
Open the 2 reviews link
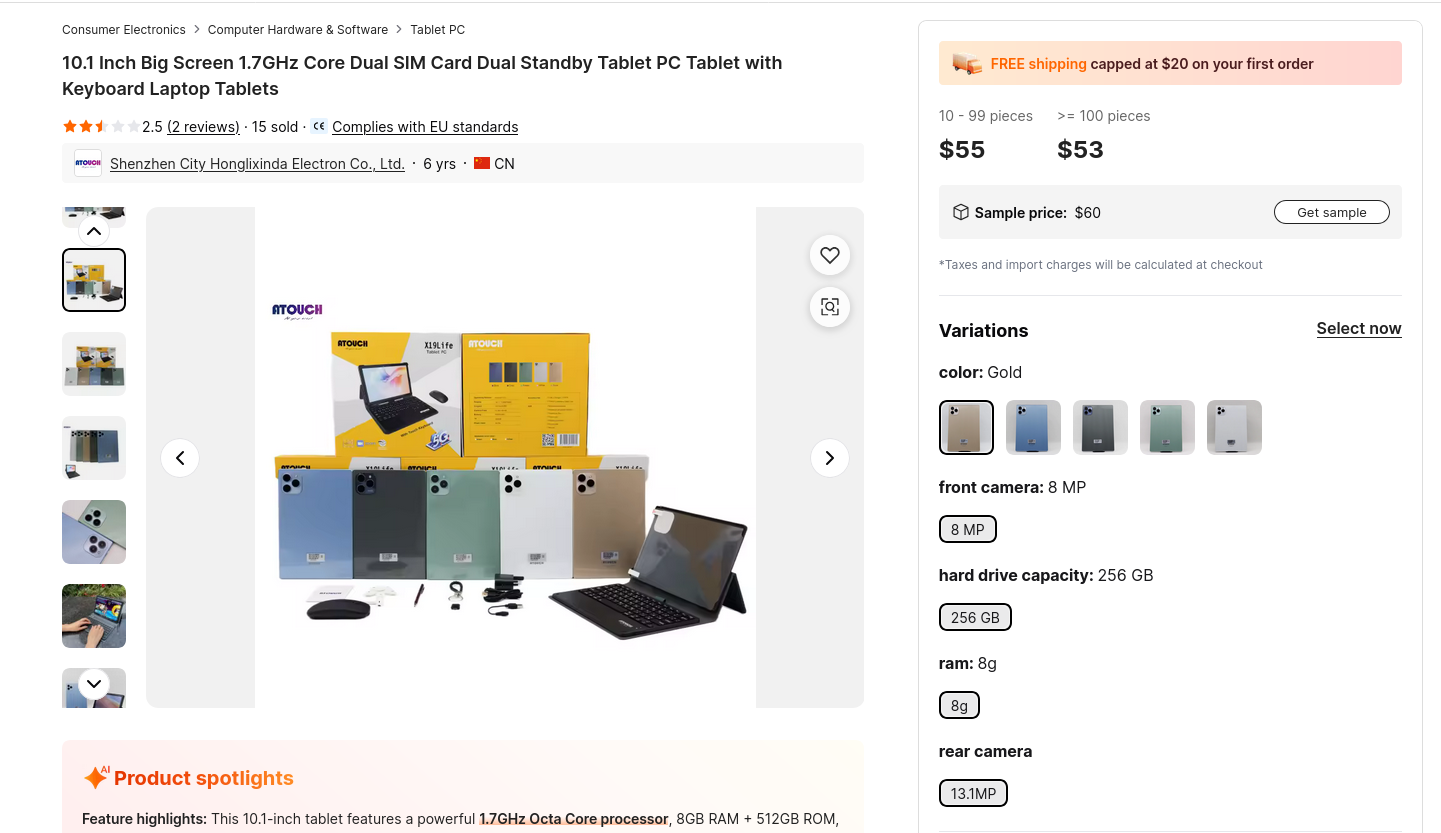tap(203, 127)
